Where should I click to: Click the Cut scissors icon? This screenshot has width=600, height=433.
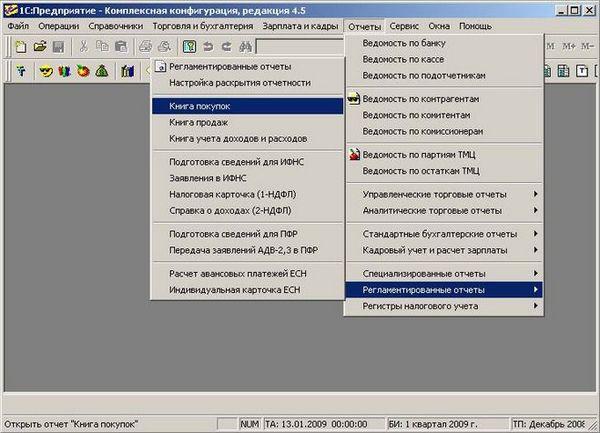point(83,47)
